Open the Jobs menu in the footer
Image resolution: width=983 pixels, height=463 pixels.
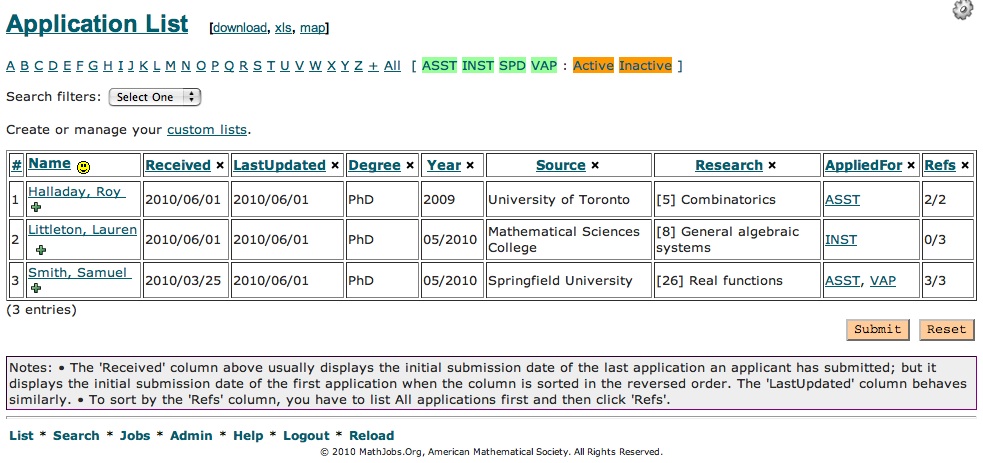click(x=135, y=436)
